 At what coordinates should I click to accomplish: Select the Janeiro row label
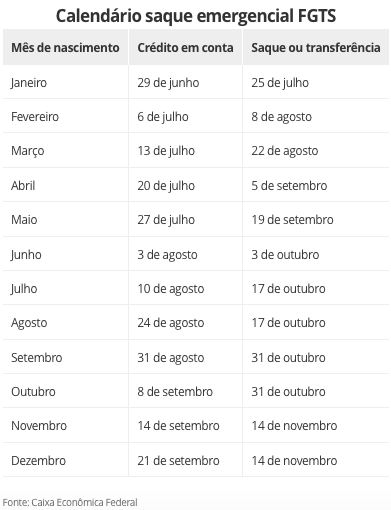[x=29, y=83]
